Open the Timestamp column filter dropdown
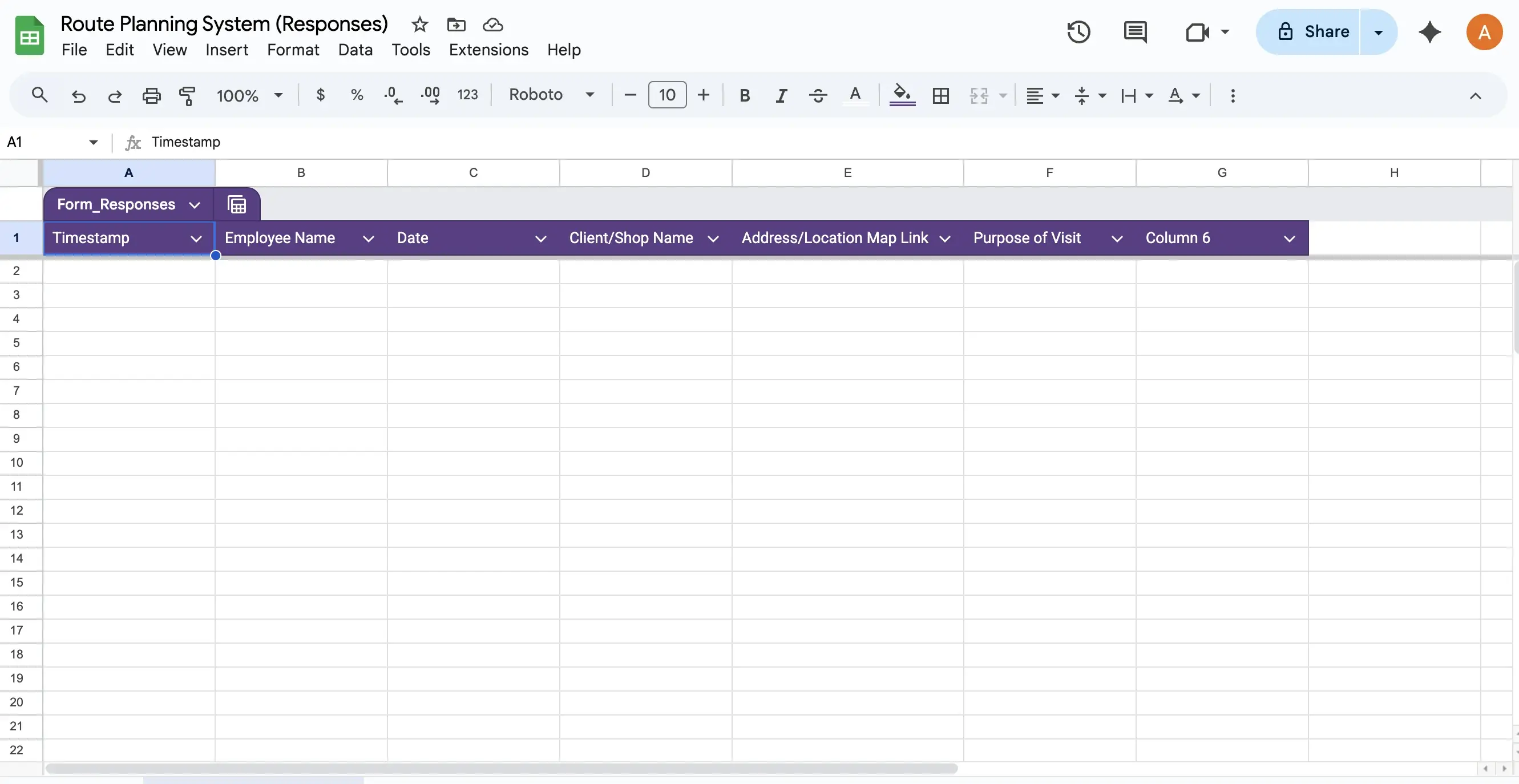The width and height of the screenshot is (1519, 784). [x=196, y=238]
